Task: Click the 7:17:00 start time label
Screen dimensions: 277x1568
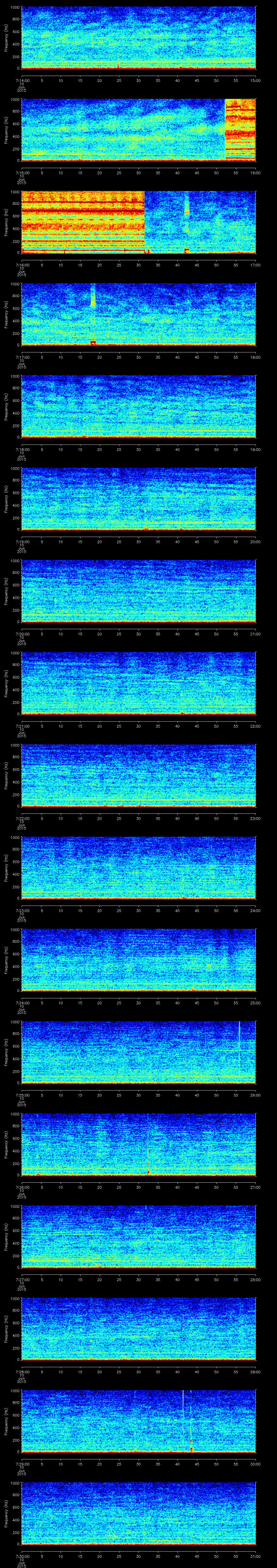Action: [21, 357]
